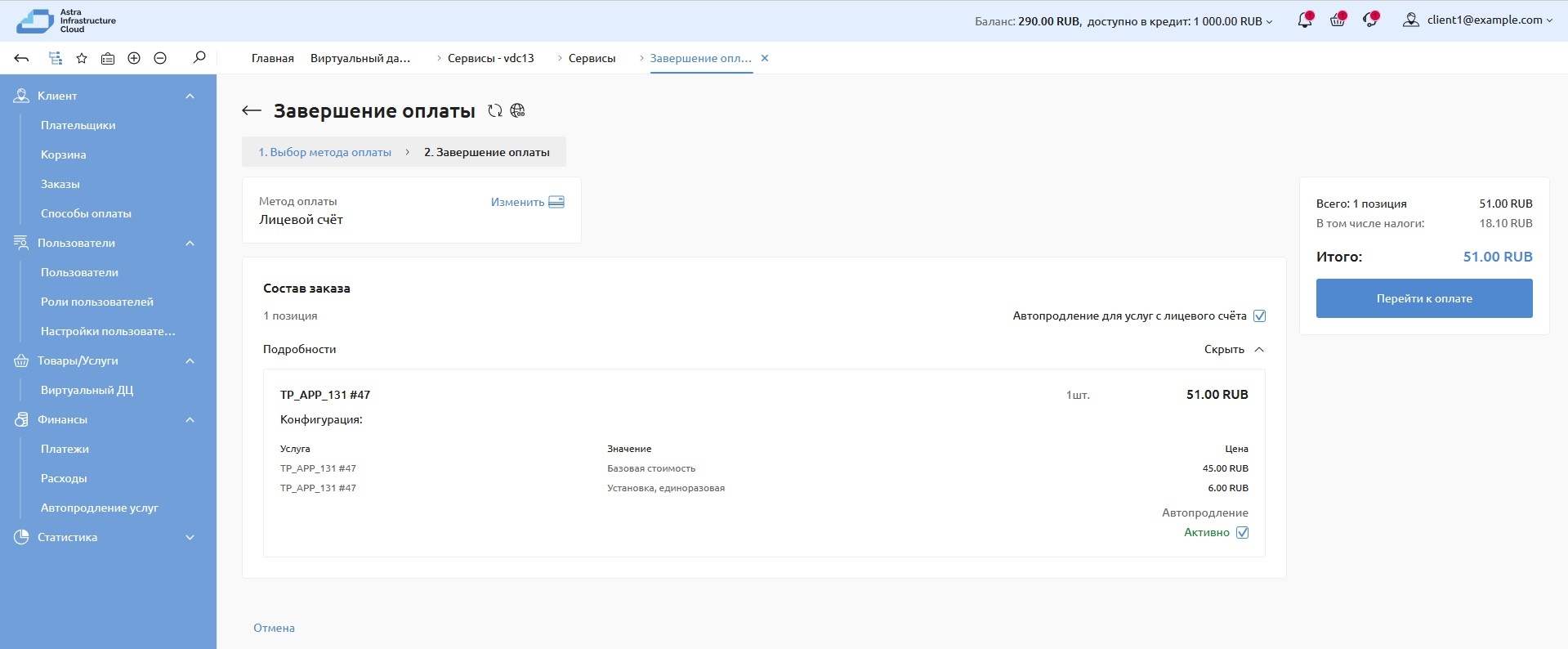
Task: Collapse order details with Скрыть
Action: pyautogui.click(x=1233, y=350)
